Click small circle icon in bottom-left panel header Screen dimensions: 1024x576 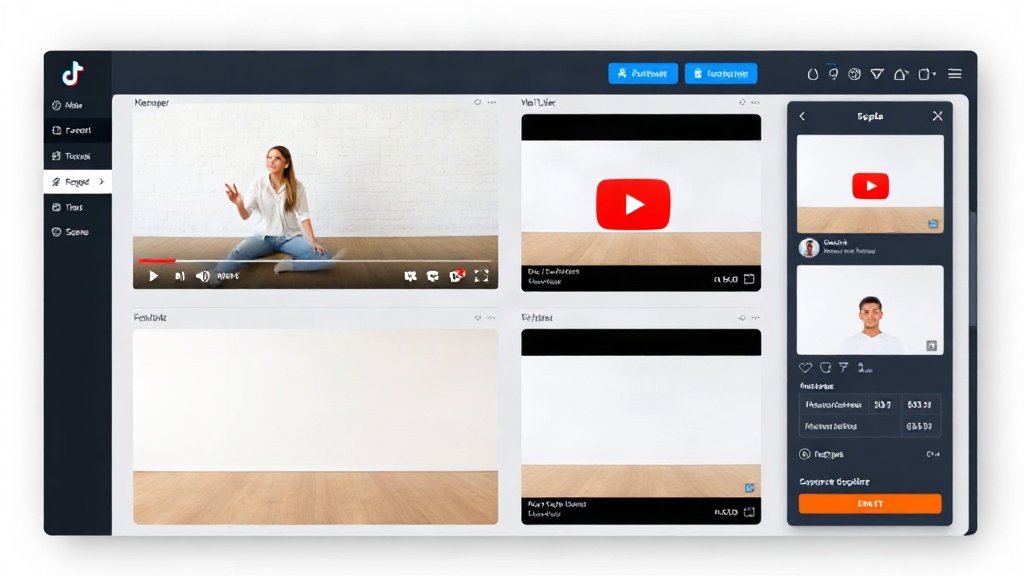point(477,318)
